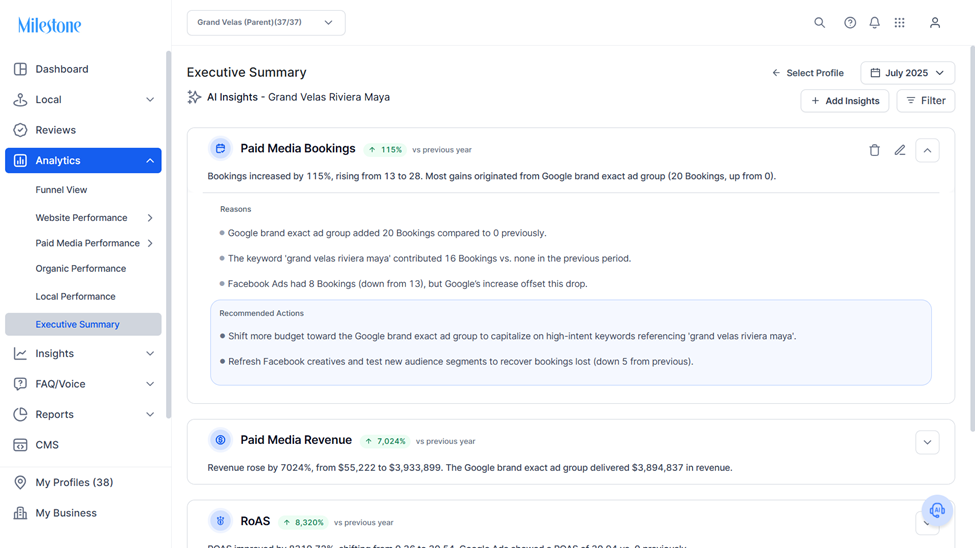Open the July 2025 date picker

[x=907, y=73]
